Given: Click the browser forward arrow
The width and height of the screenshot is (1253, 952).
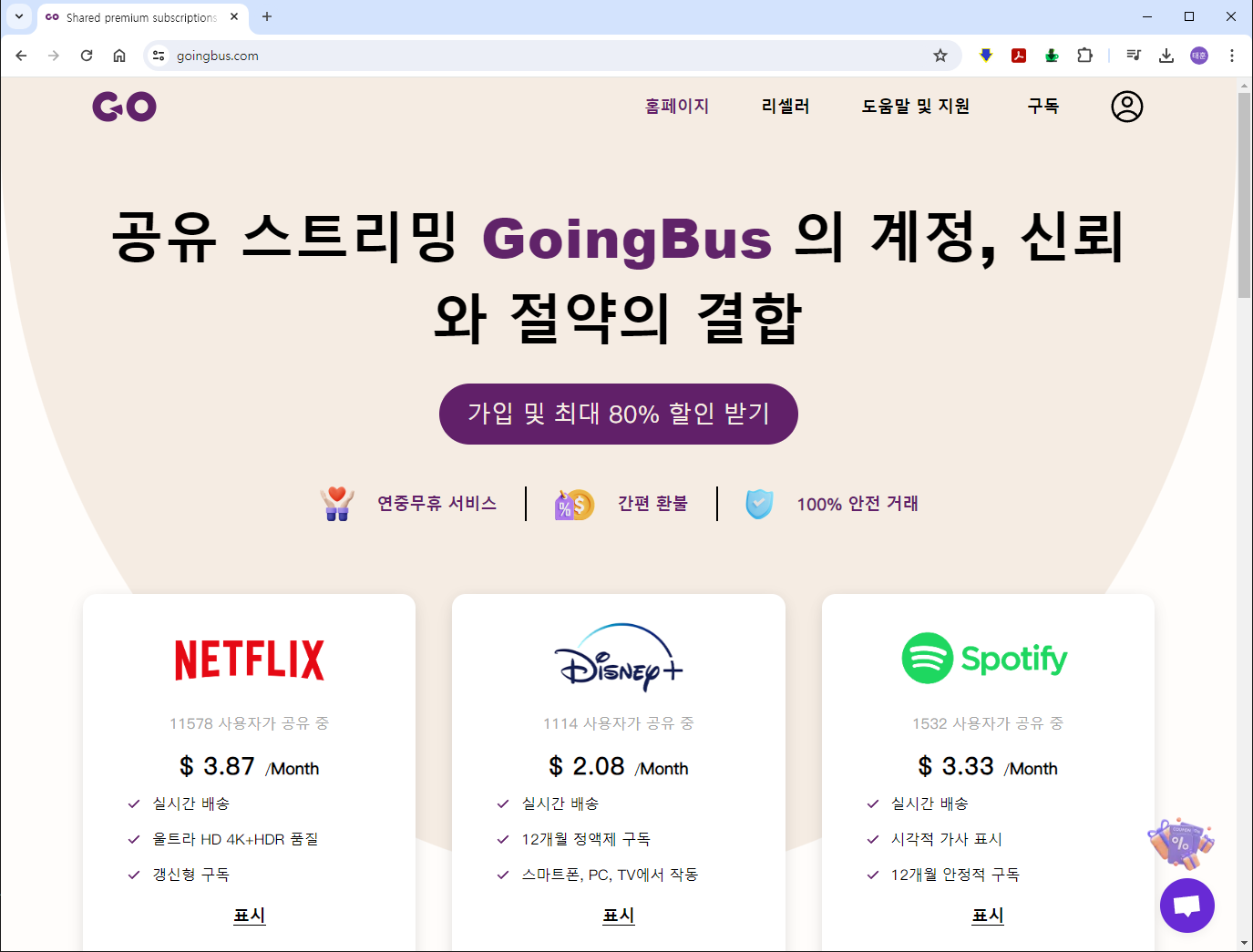Looking at the screenshot, I should point(54,56).
